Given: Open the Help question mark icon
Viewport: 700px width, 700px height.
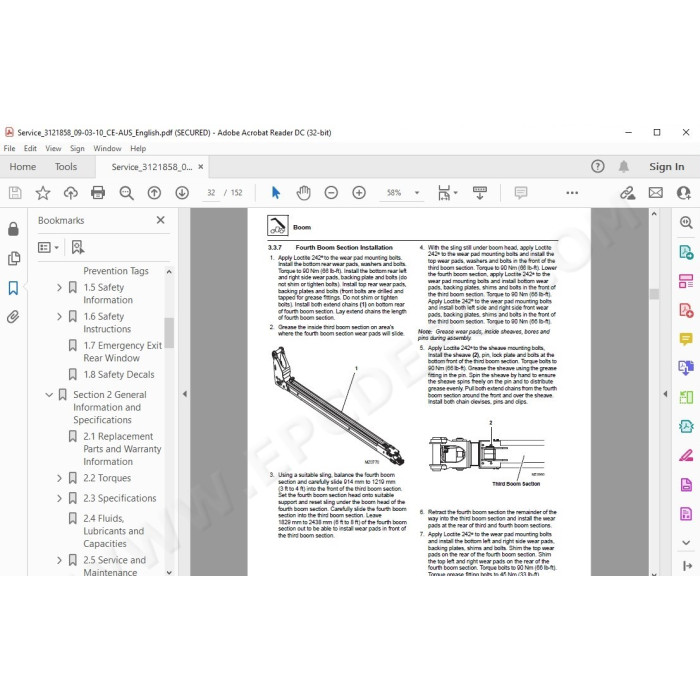Looking at the screenshot, I should pos(598,167).
